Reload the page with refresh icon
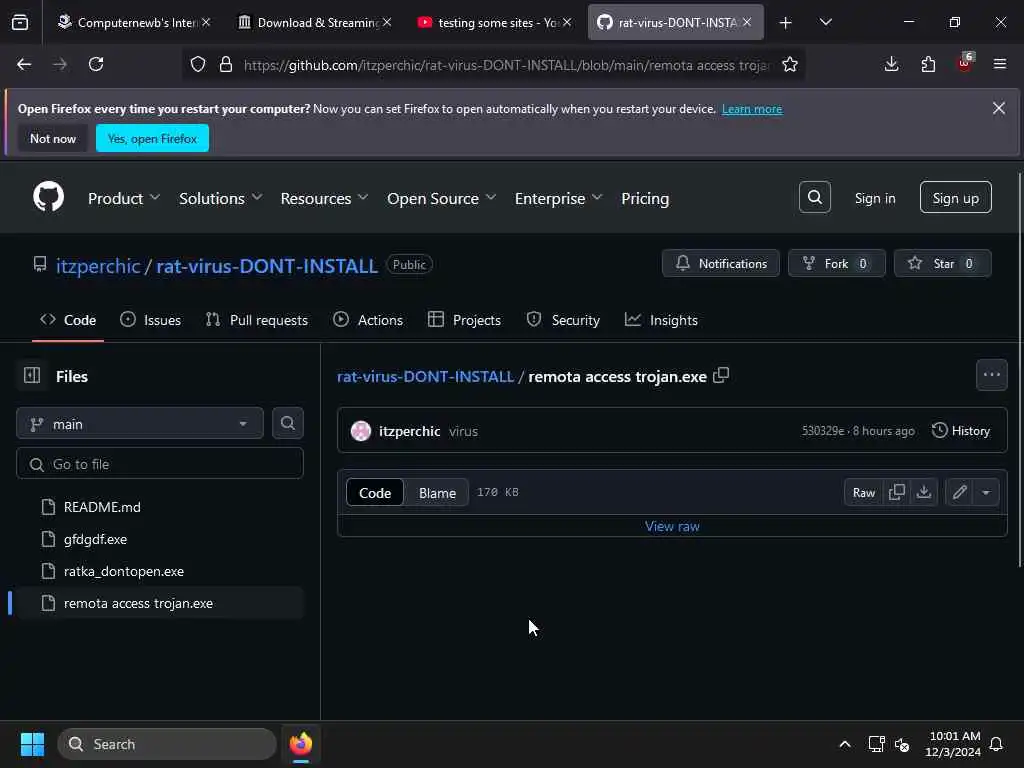Image resolution: width=1024 pixels, height=768 pixels. (x=96, y=64)
